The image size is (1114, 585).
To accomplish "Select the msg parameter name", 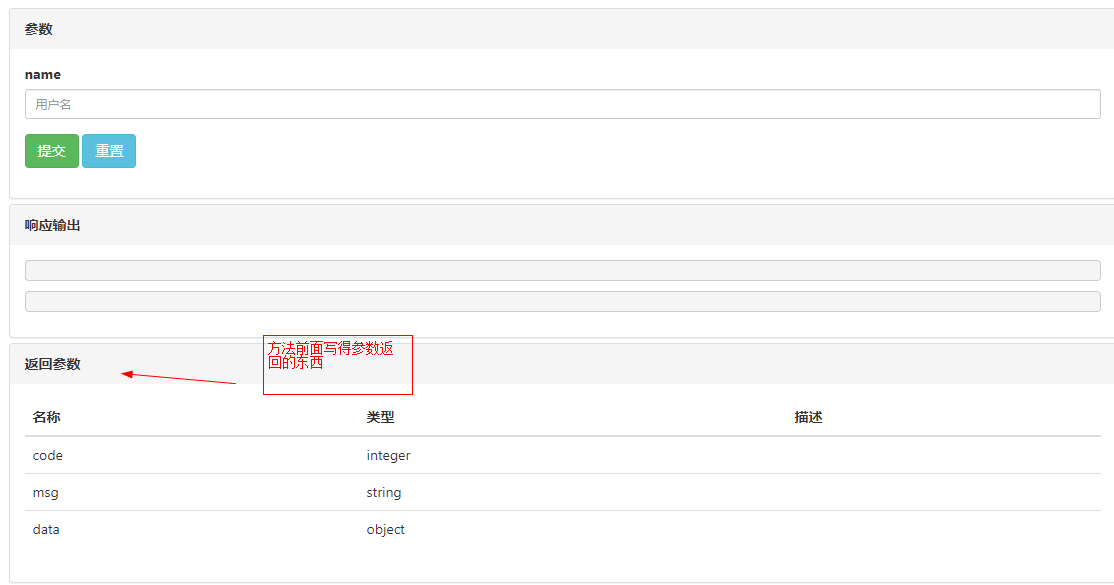I will pyautogui.click(x=45, y=492).
